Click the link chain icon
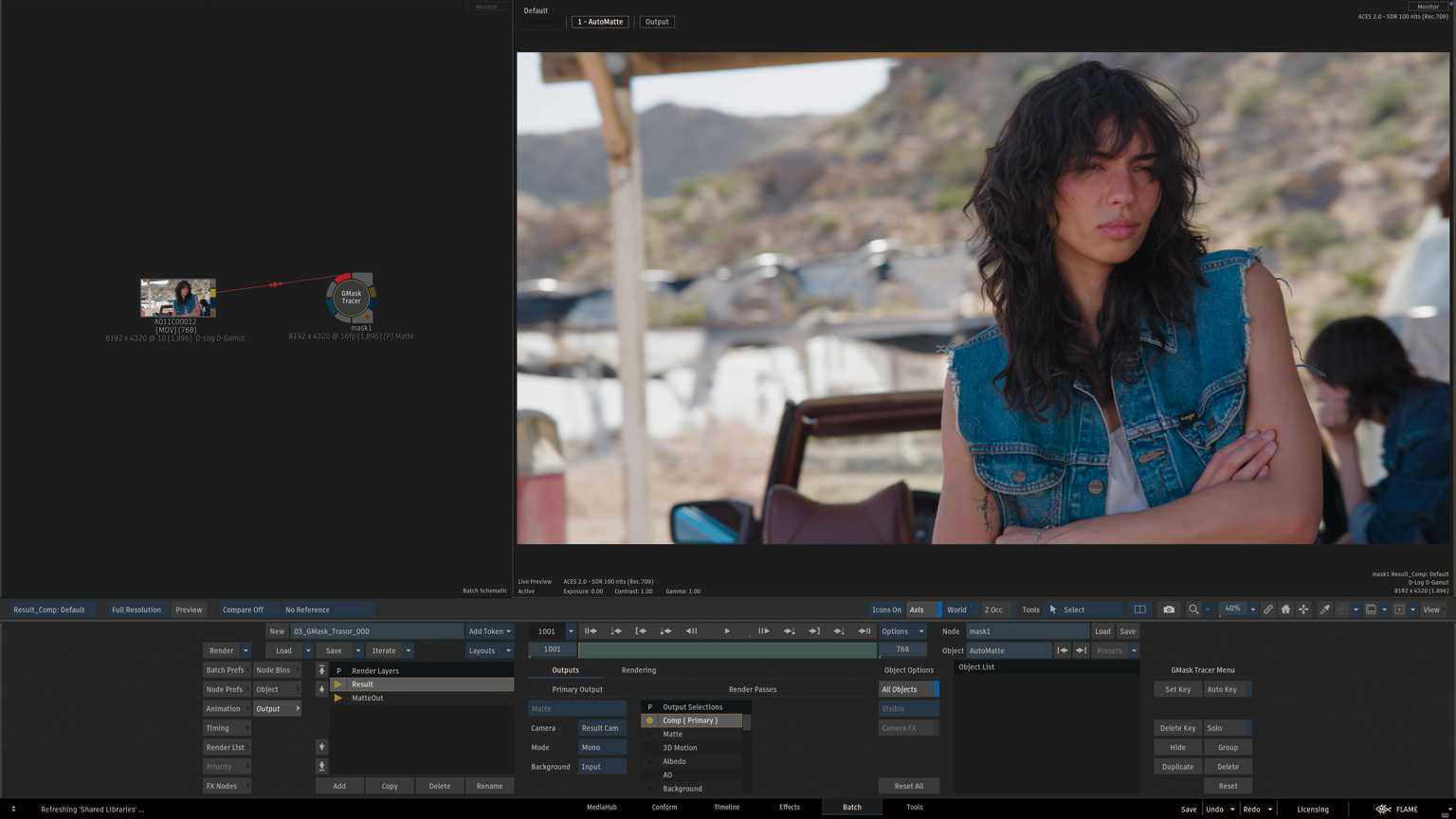This screenshot has width=1456, height=819. (x=1268, y=610)
